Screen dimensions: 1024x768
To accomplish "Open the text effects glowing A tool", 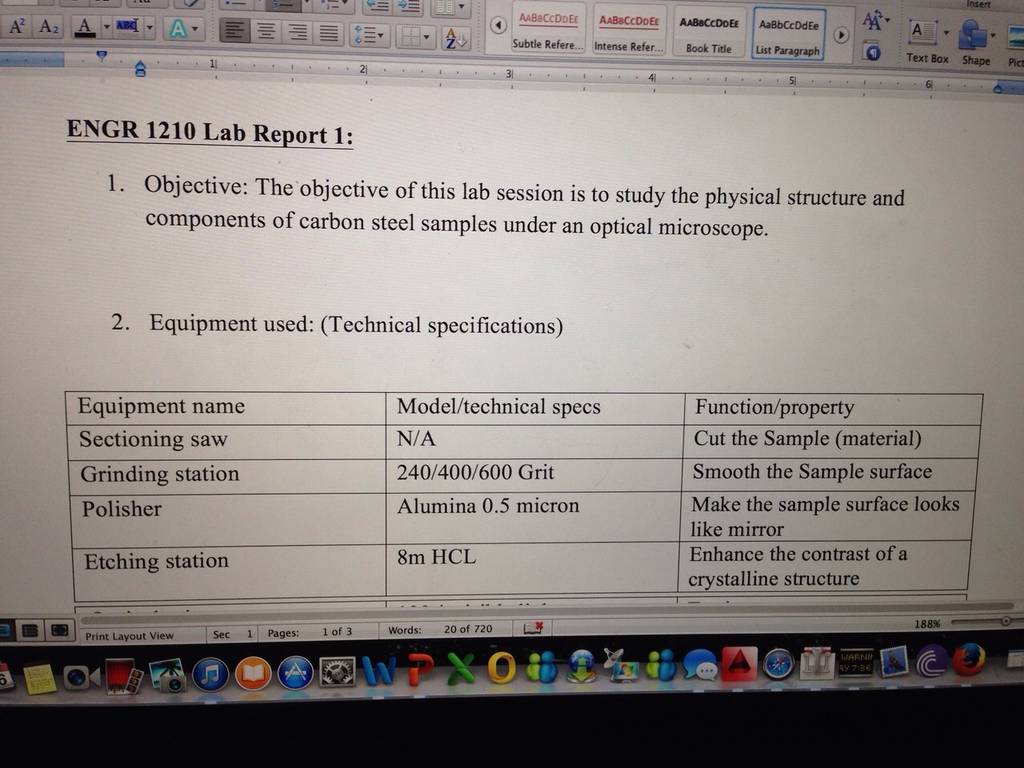I will coord(178,29).
